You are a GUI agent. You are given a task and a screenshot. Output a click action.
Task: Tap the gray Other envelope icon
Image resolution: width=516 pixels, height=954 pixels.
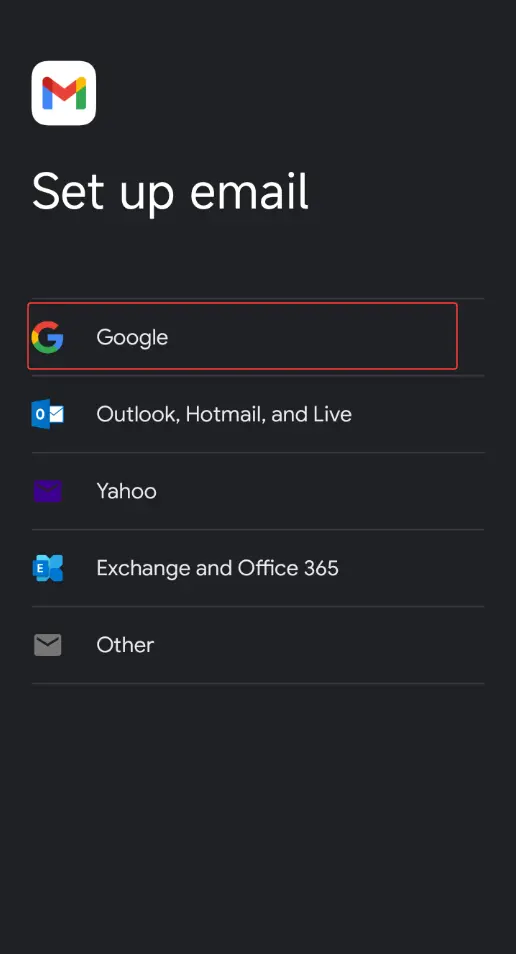(x=47, y=645)
